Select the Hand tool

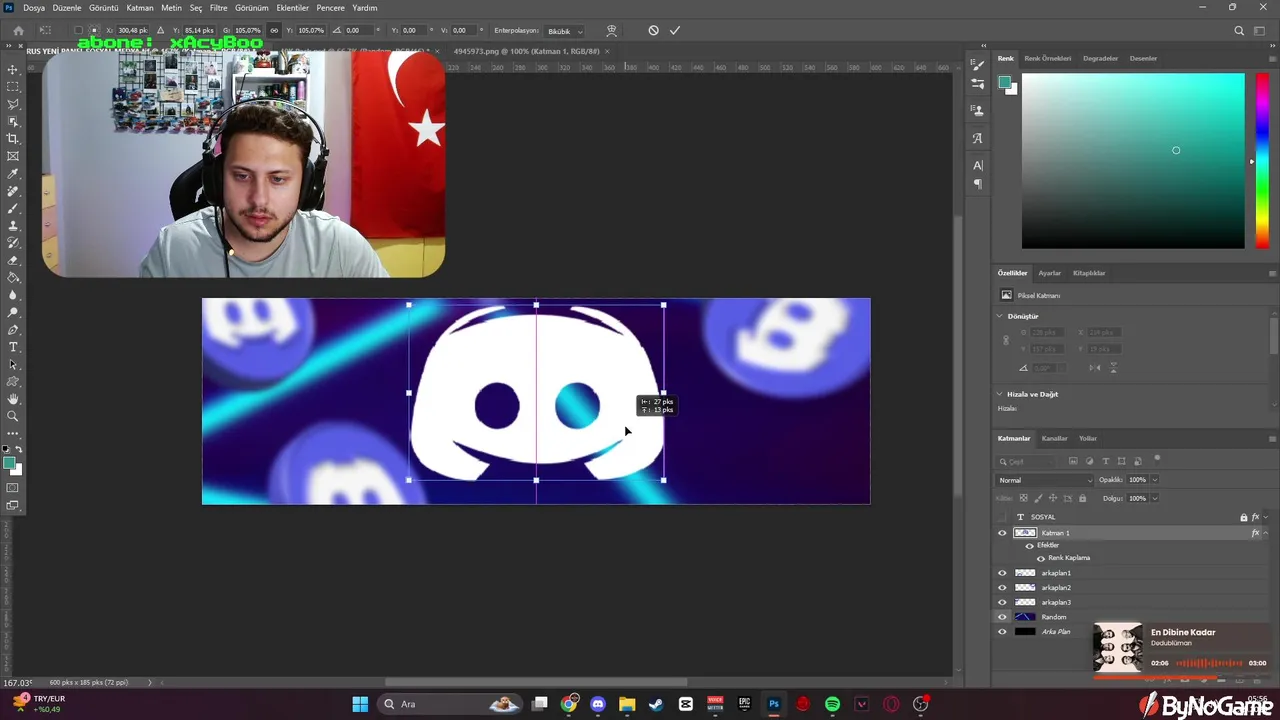[13, 399]
